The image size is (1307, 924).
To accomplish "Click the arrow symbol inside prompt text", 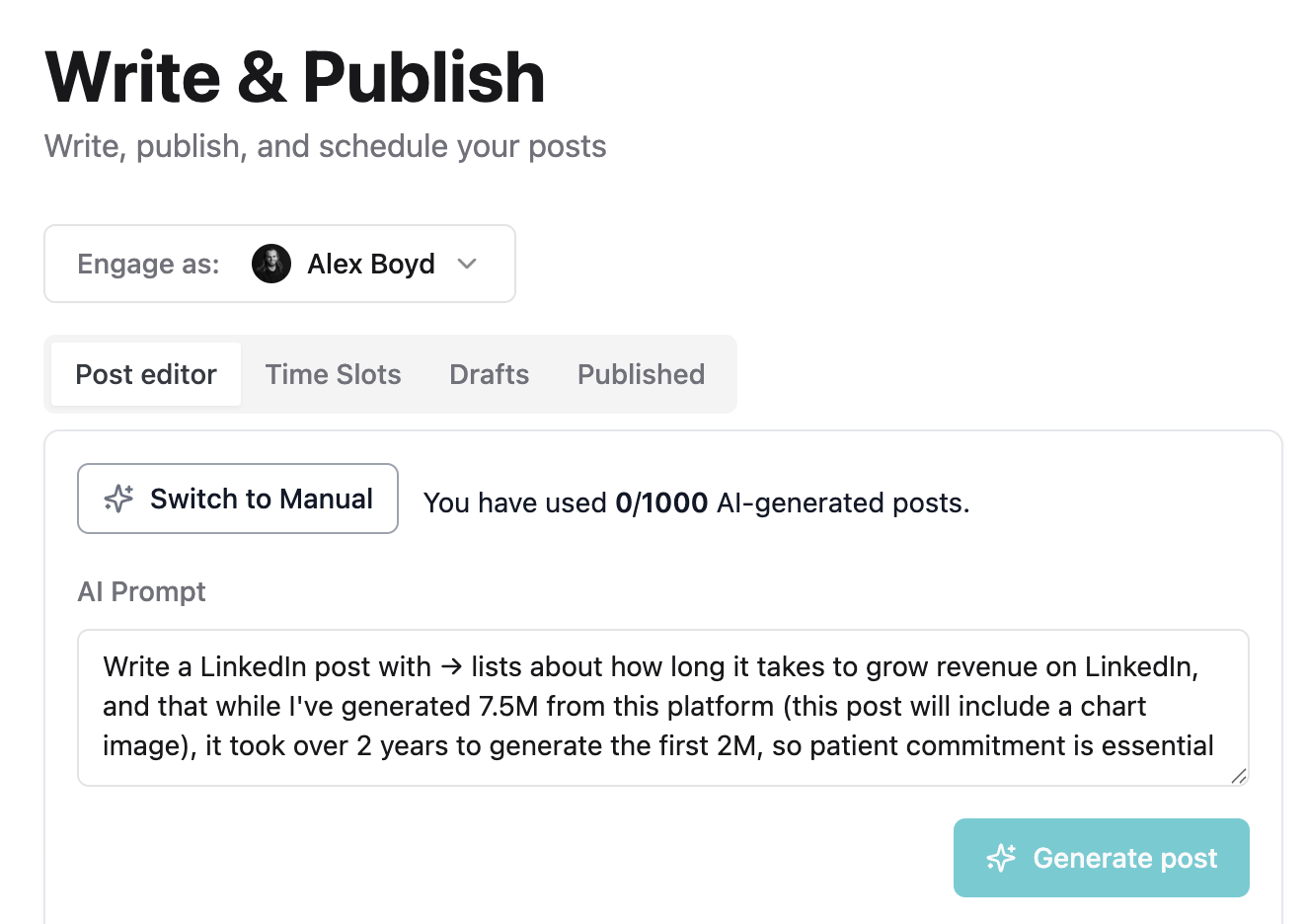I will [451, 667].
